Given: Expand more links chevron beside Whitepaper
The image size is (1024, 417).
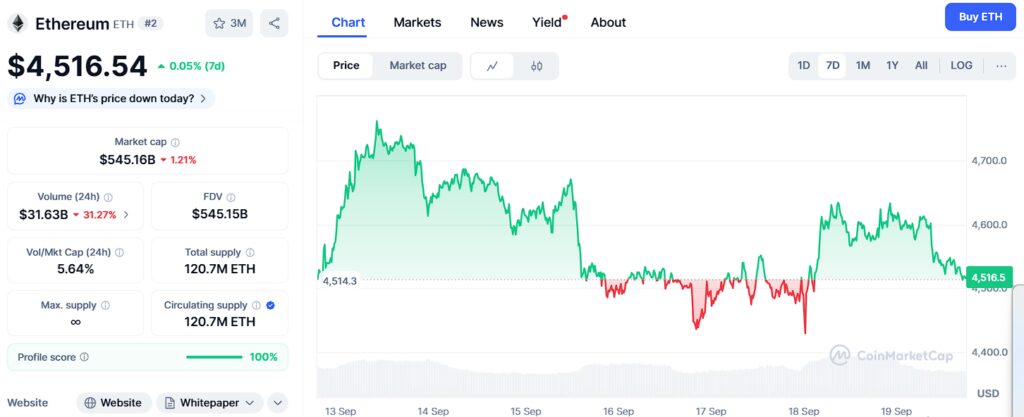Looking at the screenshot, I should [x=278, y=403].
